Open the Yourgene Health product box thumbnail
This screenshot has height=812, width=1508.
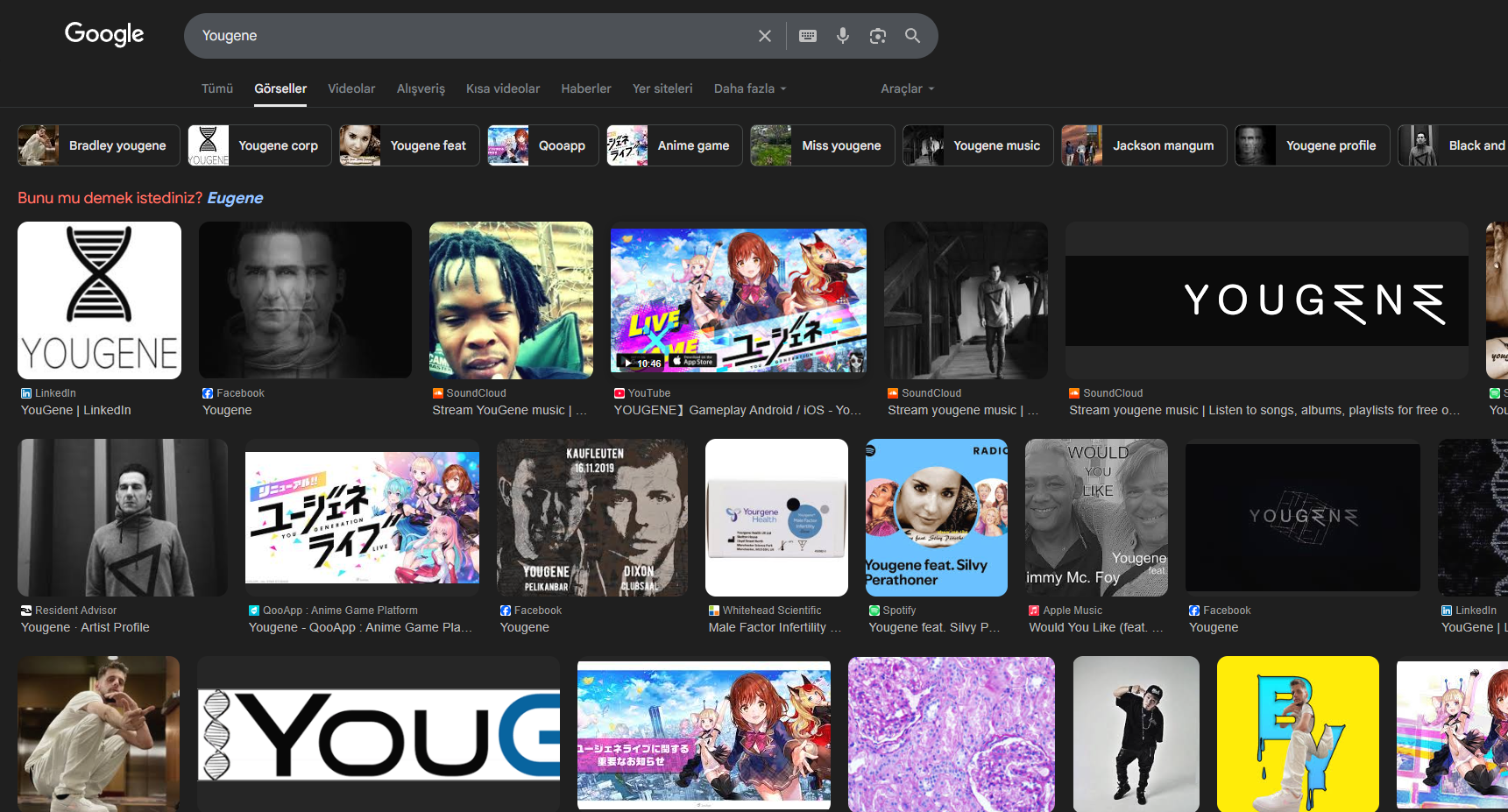point(776,518)
